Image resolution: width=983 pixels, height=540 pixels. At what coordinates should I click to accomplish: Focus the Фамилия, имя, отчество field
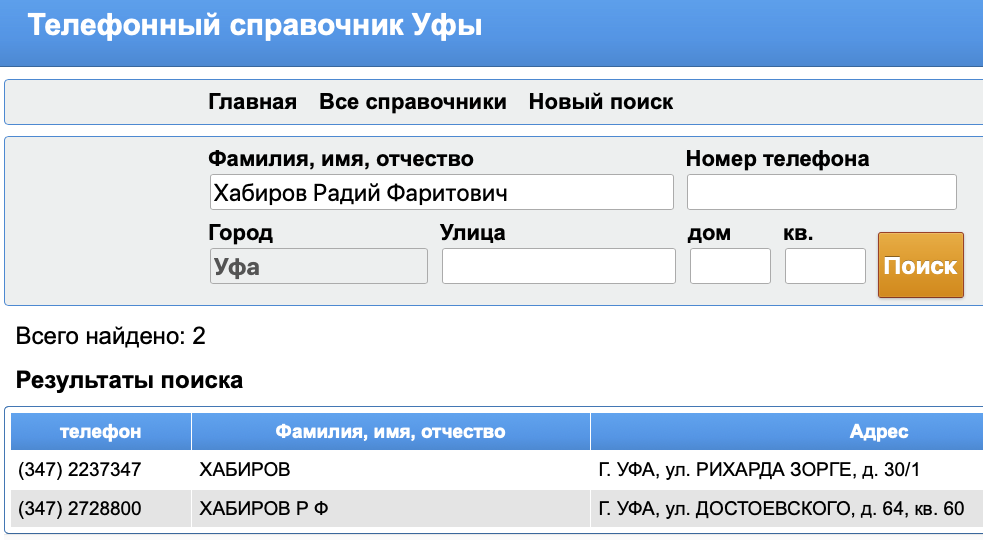coord(441,193)
